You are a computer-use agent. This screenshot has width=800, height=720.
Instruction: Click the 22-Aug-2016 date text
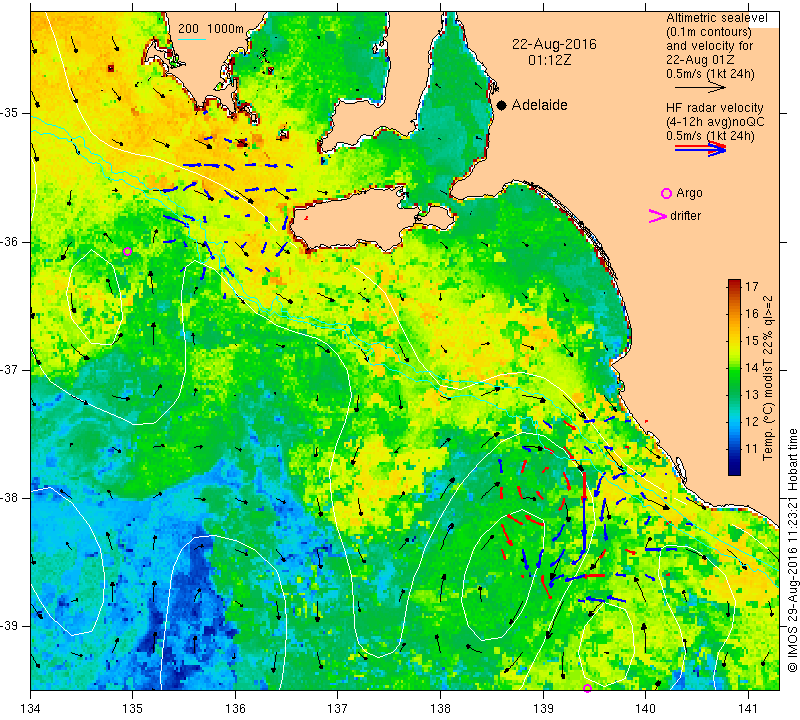(x=554, y=44)
